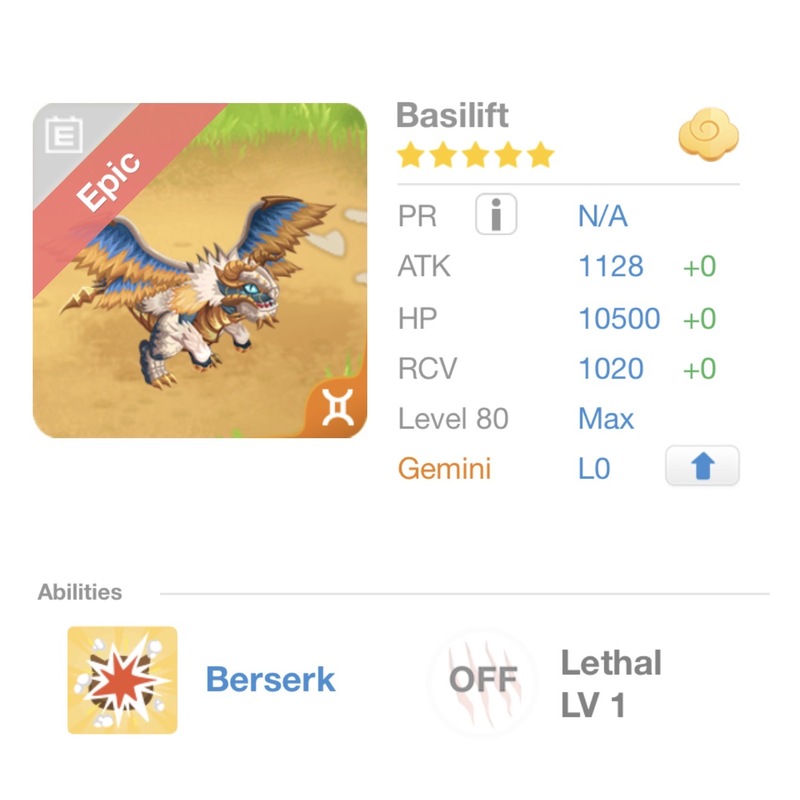Click the PR info icon
Viewport: 800px width, 800px height.
pyautogui.click(x=496, y=215)
